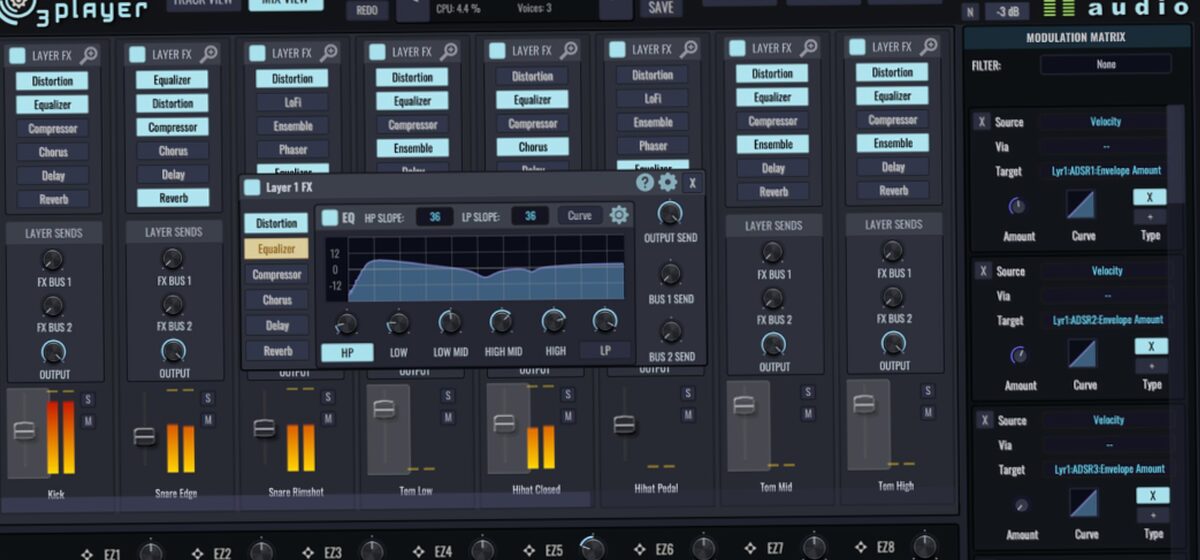Viewport: 1200px width, 560px height.
Task: Open the Tom High layer FX magnifier
Action: (x=930, y=46)
